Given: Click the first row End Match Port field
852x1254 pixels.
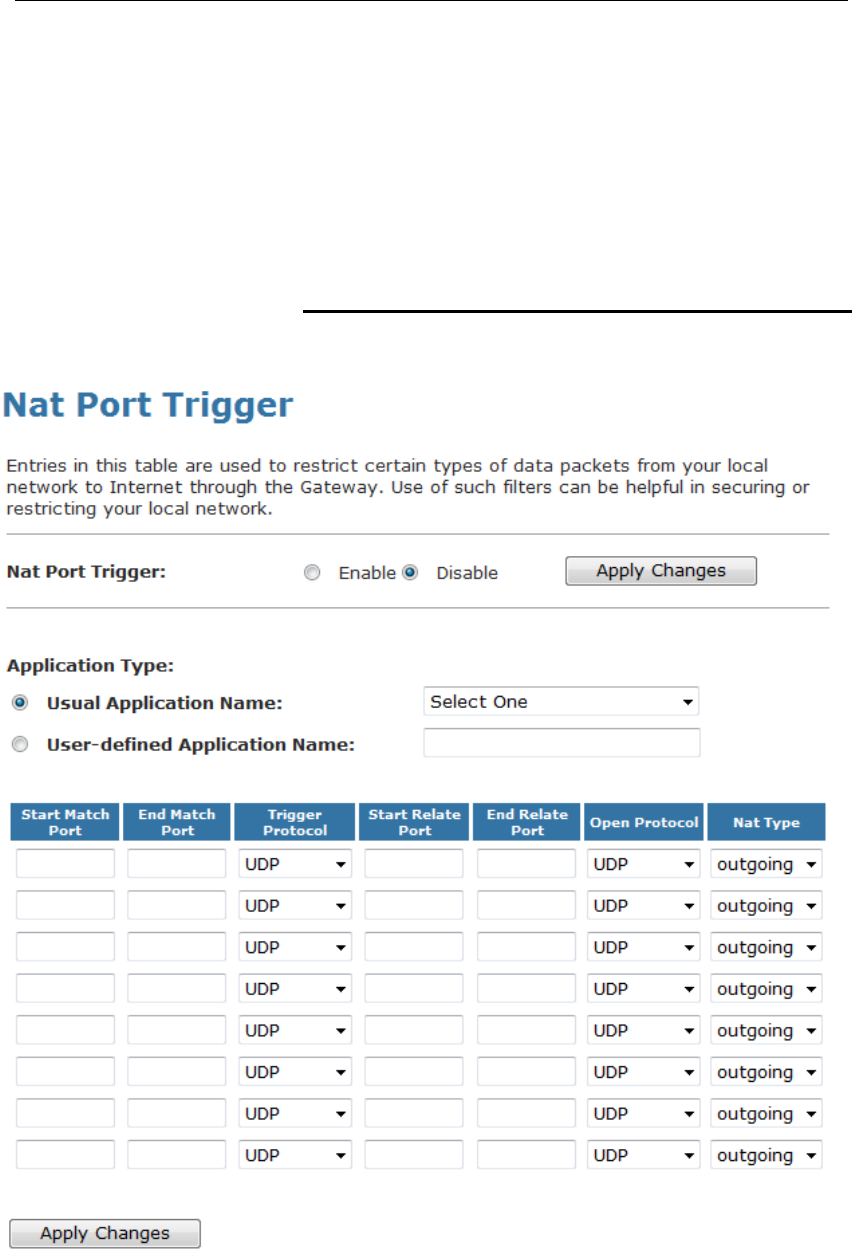Looking at the screenshot, I should pyautogui.click(x=177, y=864).
